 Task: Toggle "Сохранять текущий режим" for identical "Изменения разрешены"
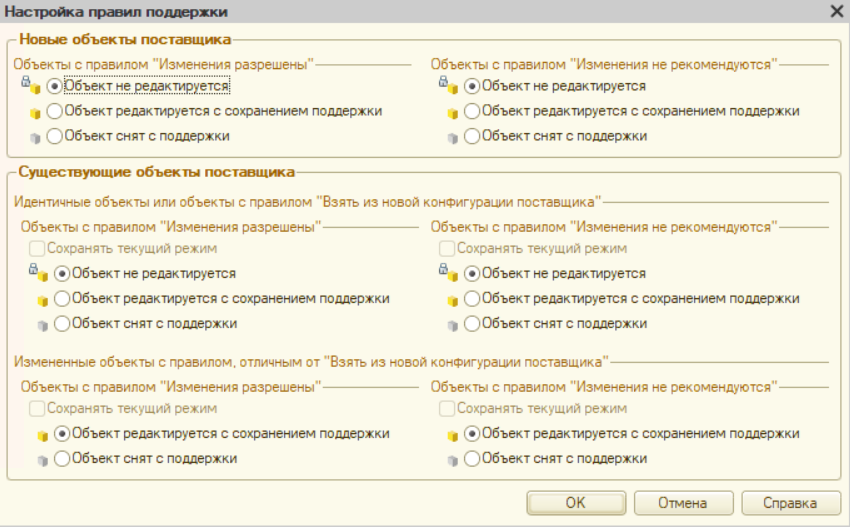(38, 249)
